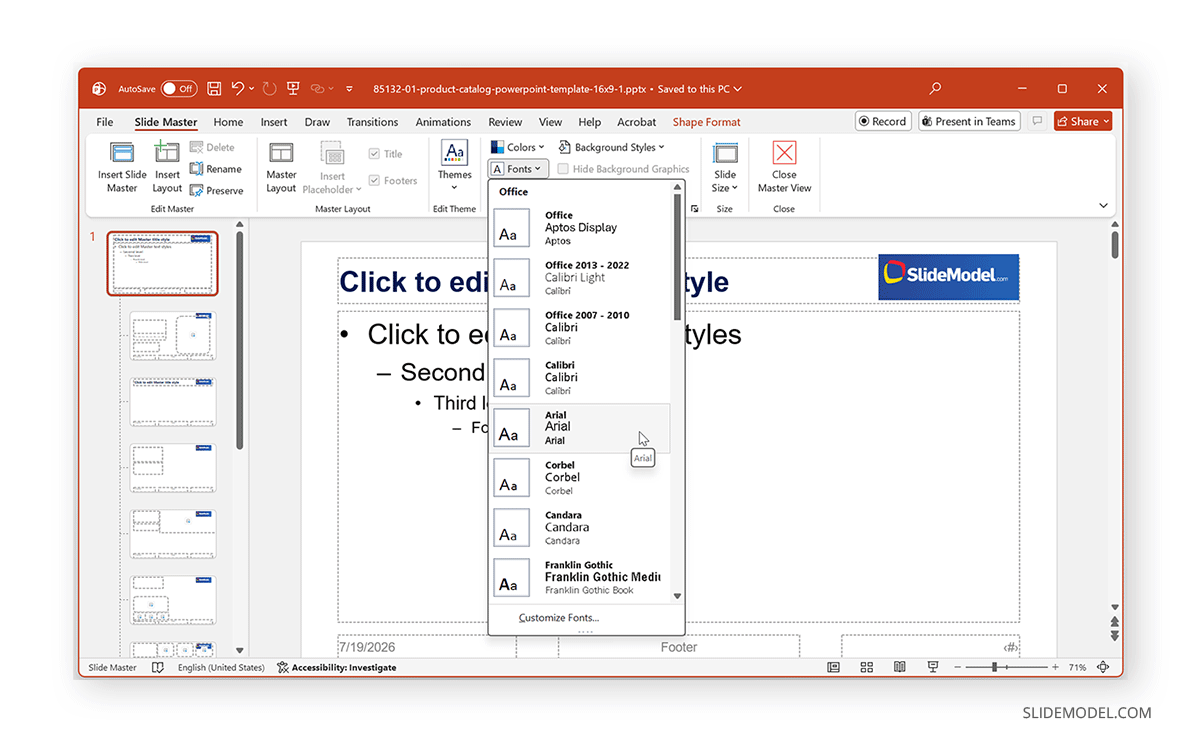Open Customize Quick Access Toolbar arrow
This screenshot has width=1200, height=743.
[x=349, y=89]
